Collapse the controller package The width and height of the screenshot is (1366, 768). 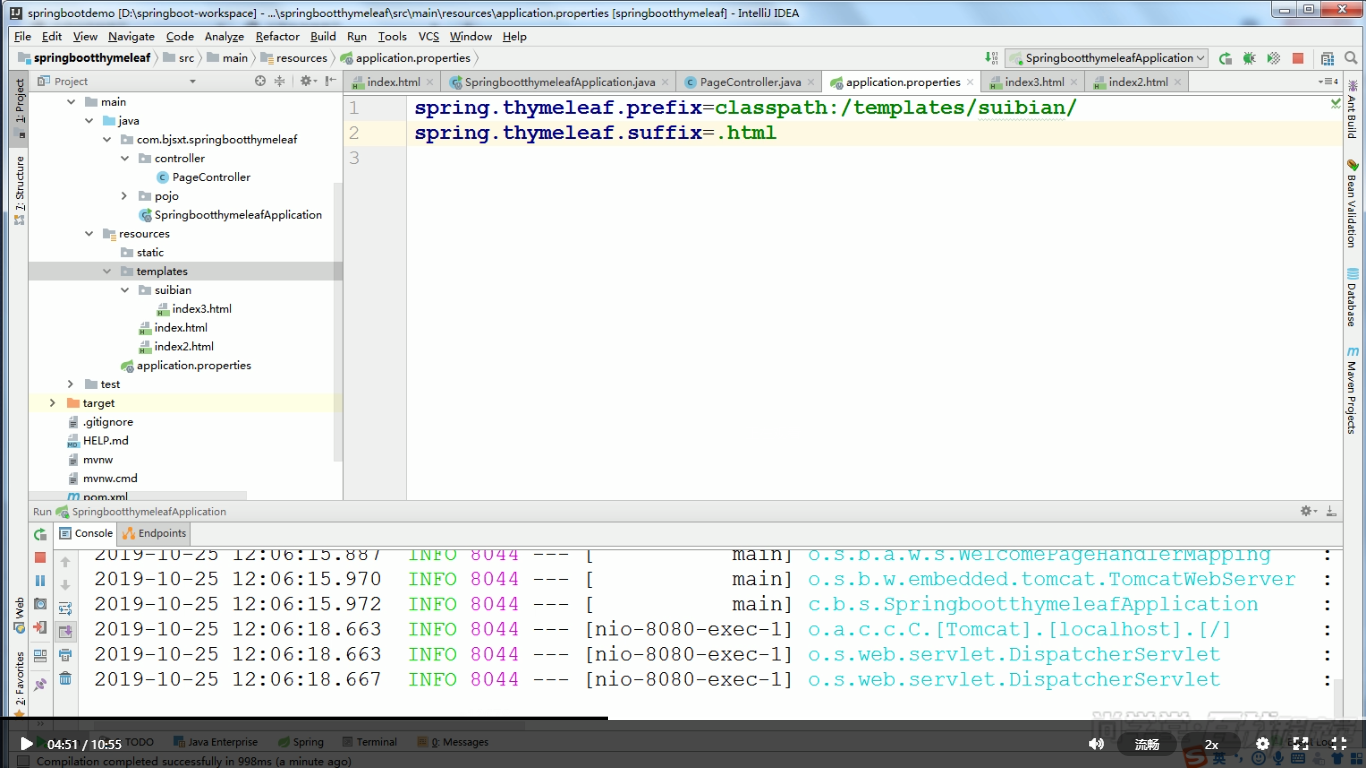(x=125, y=158)
